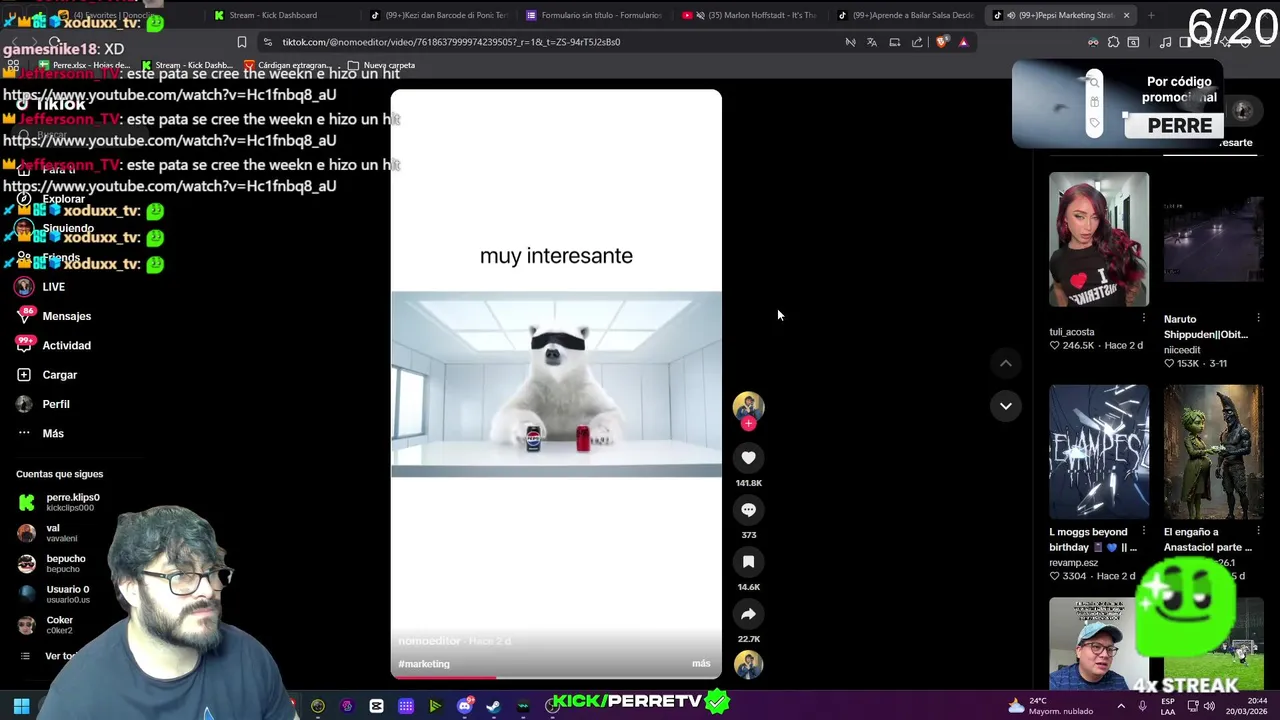Viewport: 1280px width, 720px height.
Task: Share the video with the arrow icon
Action: tap(748, 614)
